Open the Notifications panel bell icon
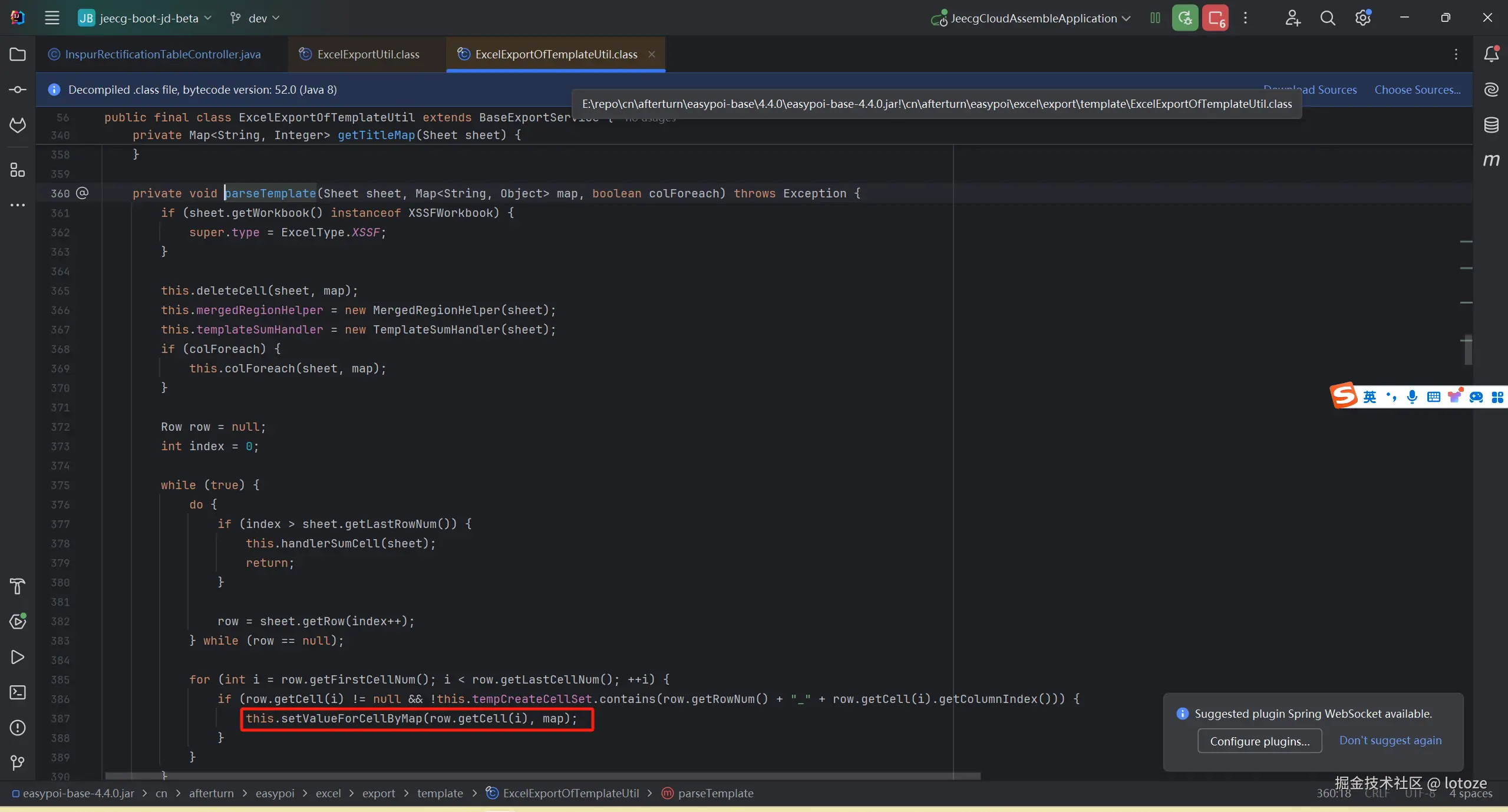The height and width of the screenshot is (812, 1508). pyautogui.click(x=1491, y=54)
